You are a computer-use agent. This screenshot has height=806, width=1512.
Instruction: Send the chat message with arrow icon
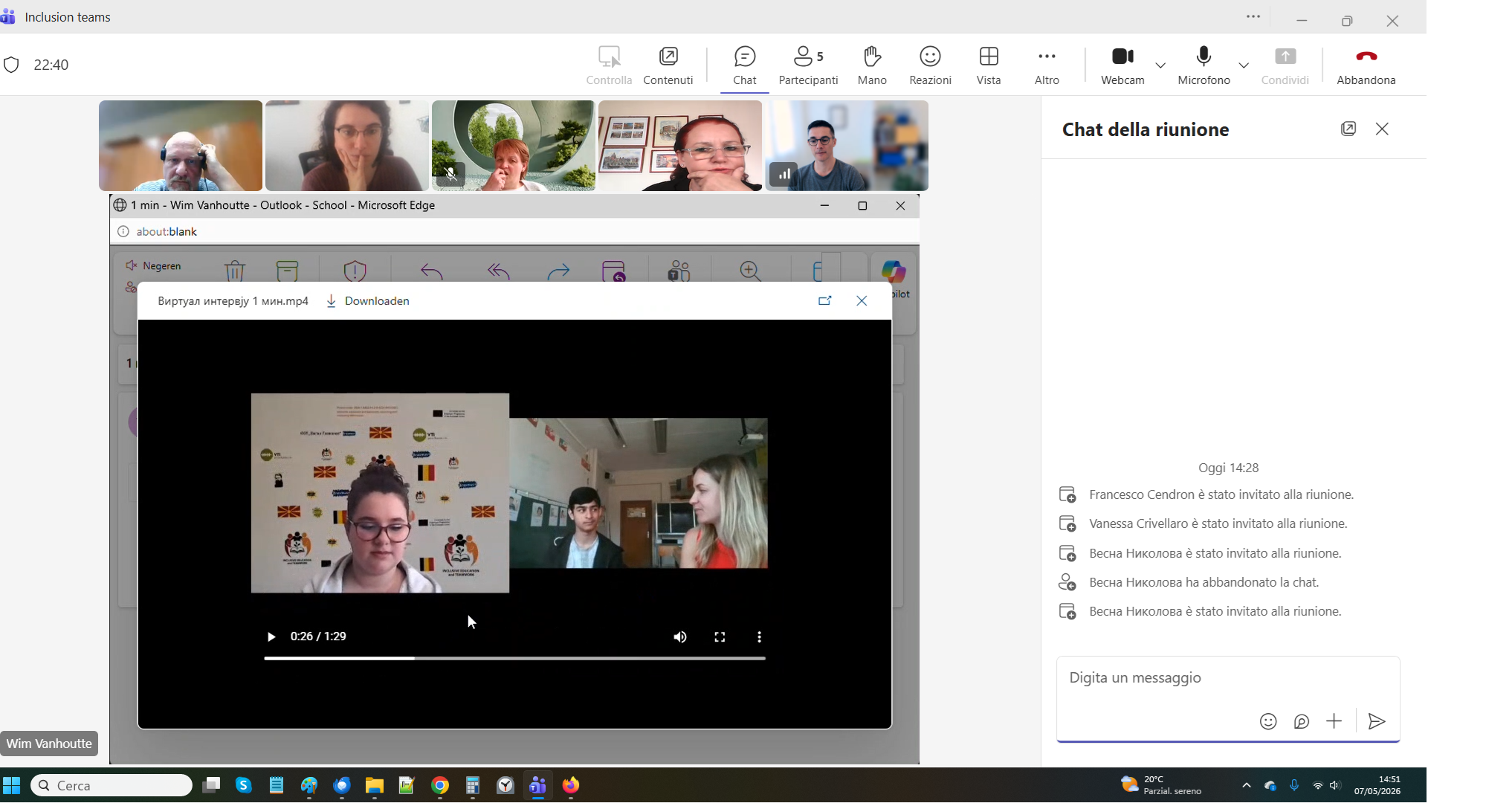coord(1377,721)
